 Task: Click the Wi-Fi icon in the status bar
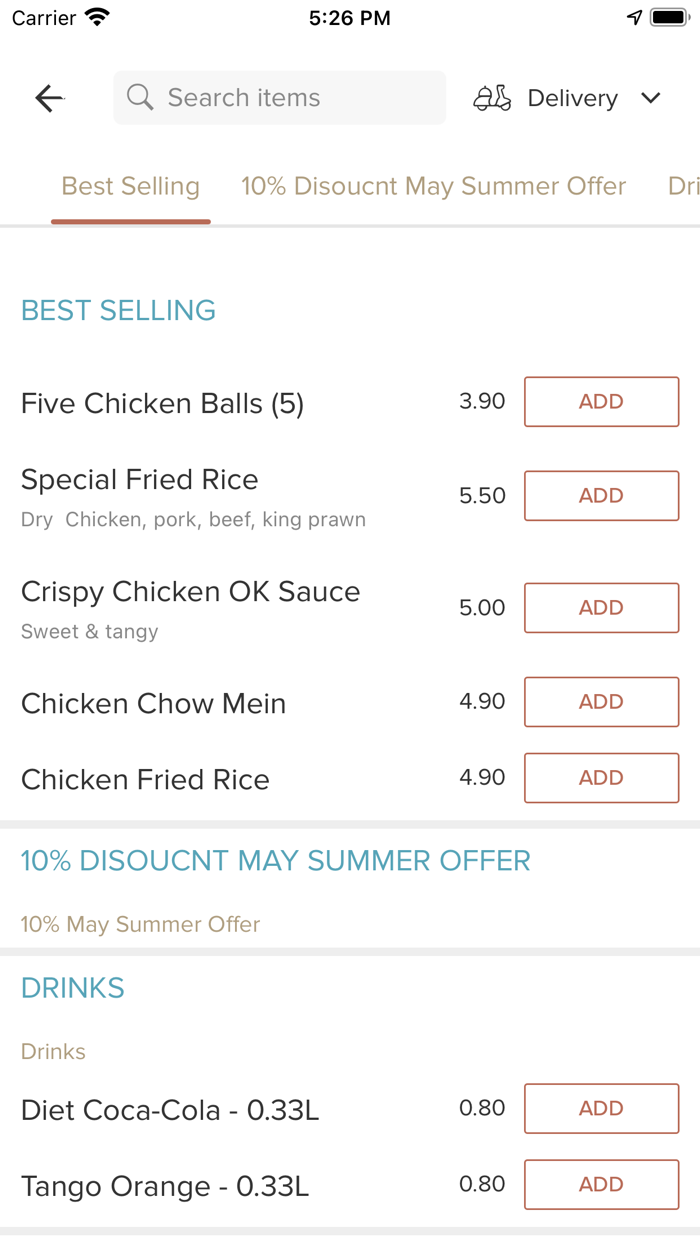94,16
